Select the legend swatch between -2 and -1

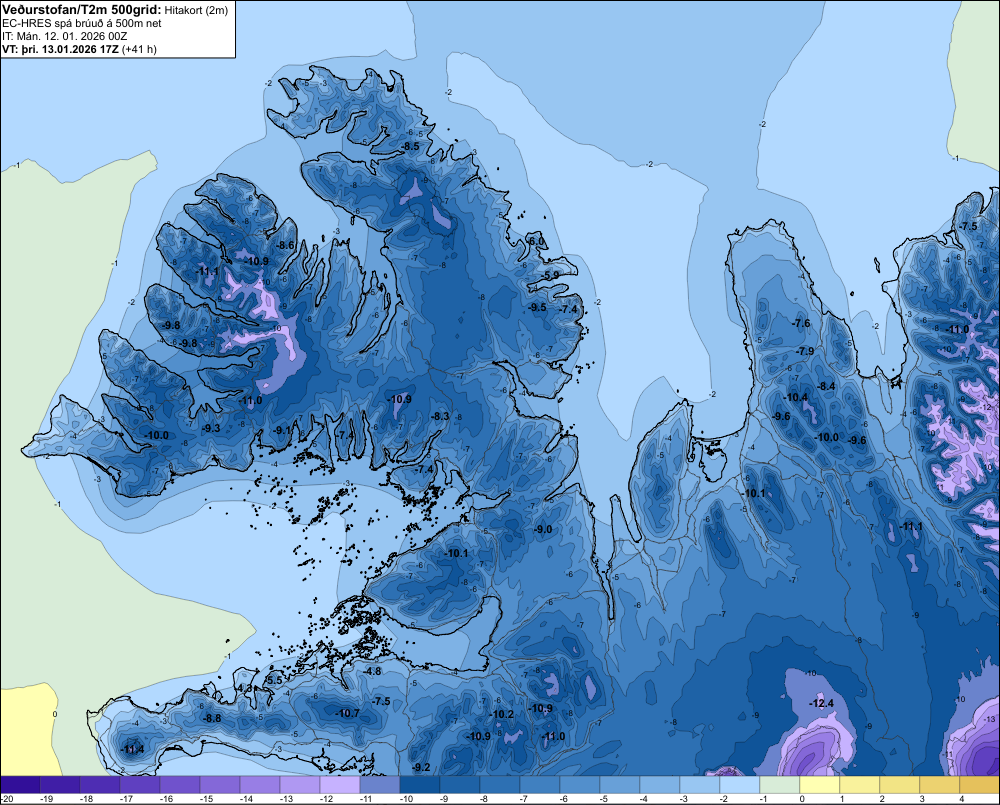(739, 785)
